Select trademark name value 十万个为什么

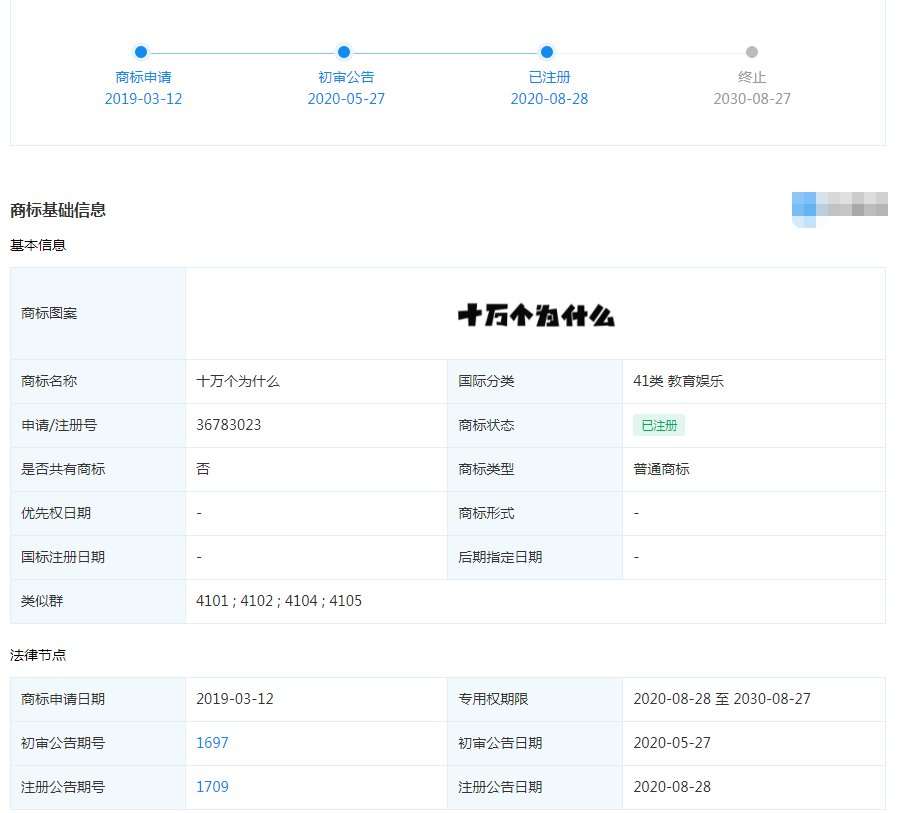tap(238, 381)
